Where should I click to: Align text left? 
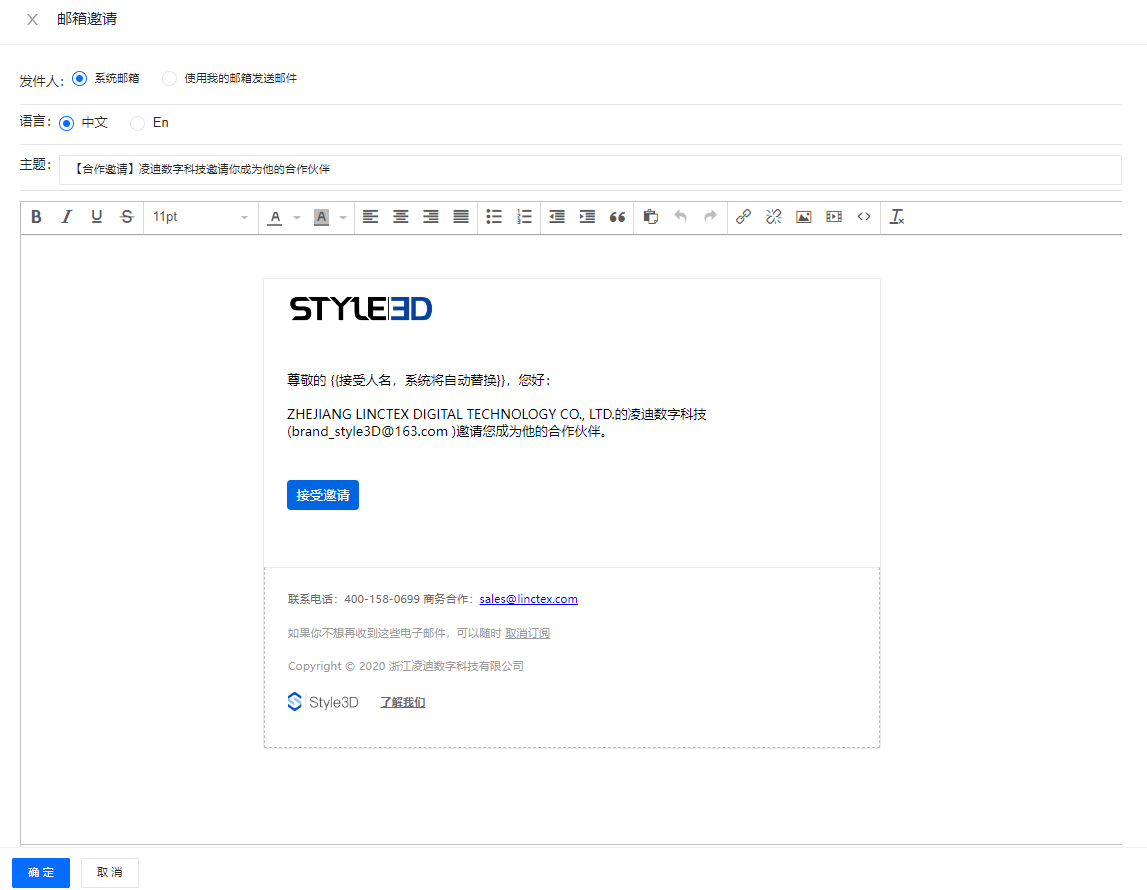(x=370, y=216)
